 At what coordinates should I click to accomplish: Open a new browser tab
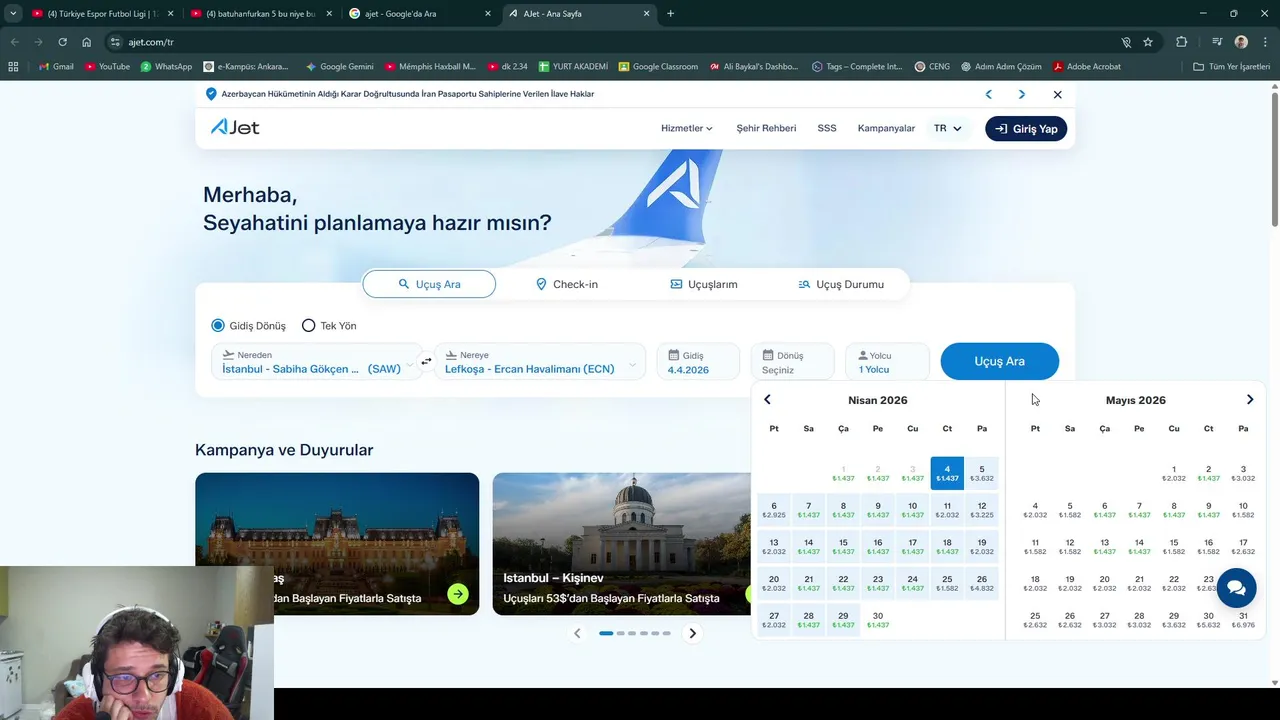670,14
